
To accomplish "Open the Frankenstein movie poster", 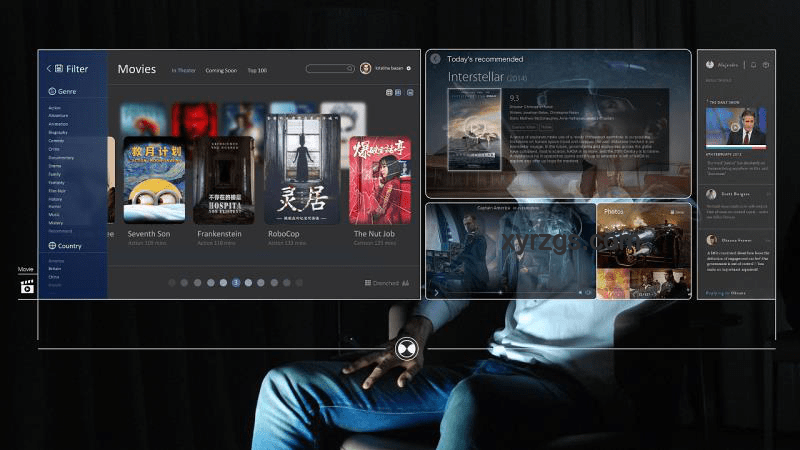I will [x=224, y=180].
